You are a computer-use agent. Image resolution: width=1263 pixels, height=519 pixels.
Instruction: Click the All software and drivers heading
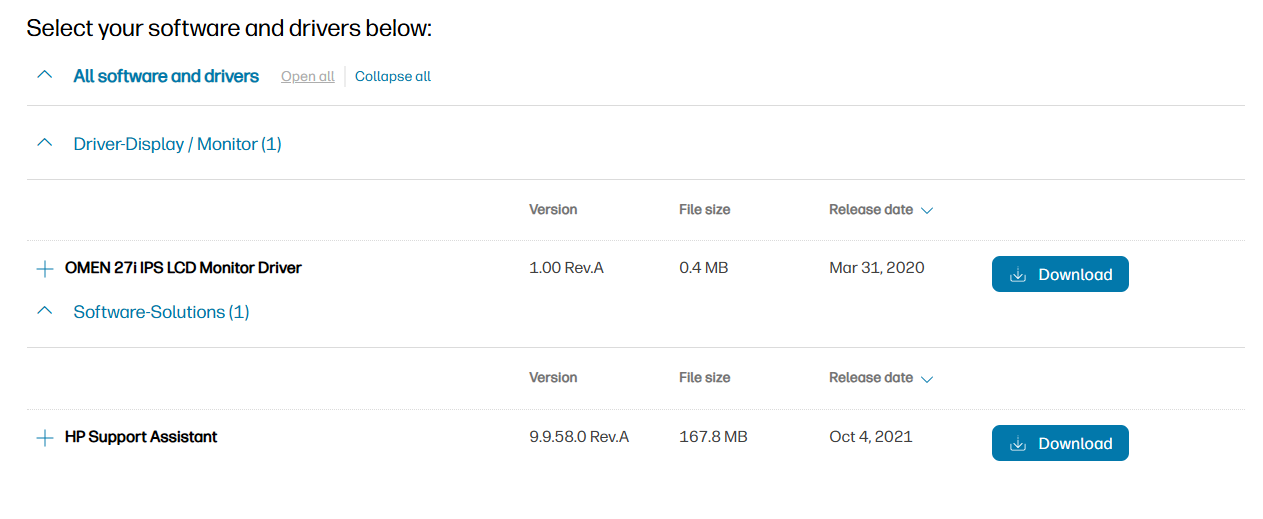(x=166, y=76)
